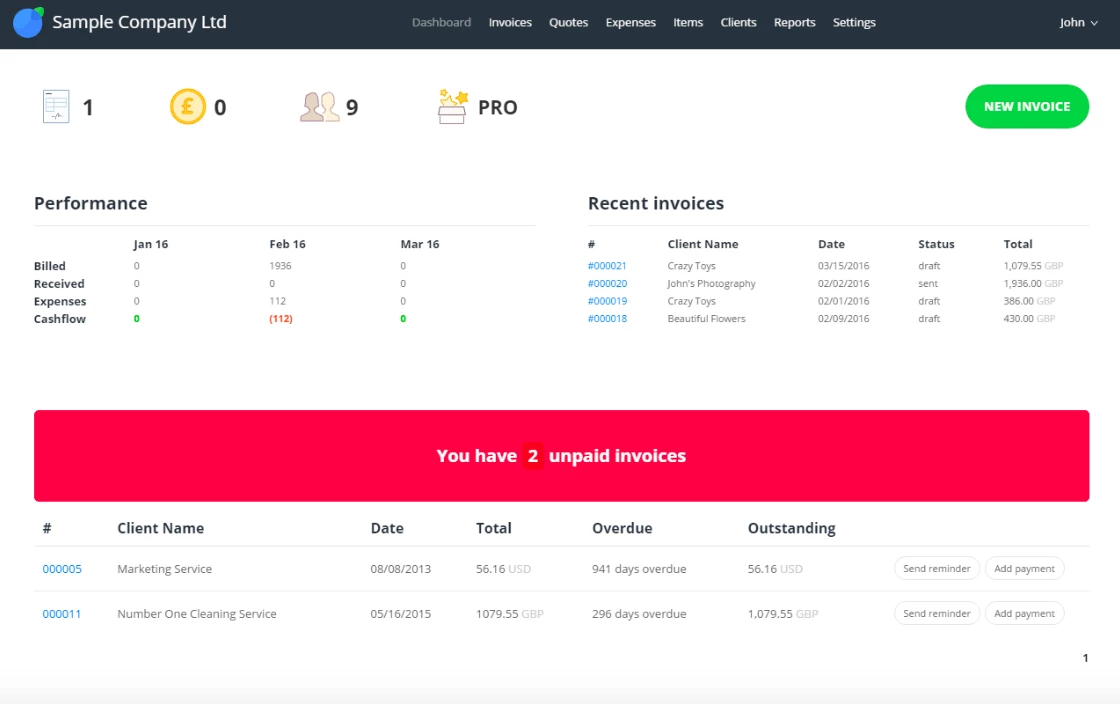This screenshot has width=1120, height=704.
Task: Navigate to Reports in top bar
Action: pyautogui.click(x=794, y=23)
